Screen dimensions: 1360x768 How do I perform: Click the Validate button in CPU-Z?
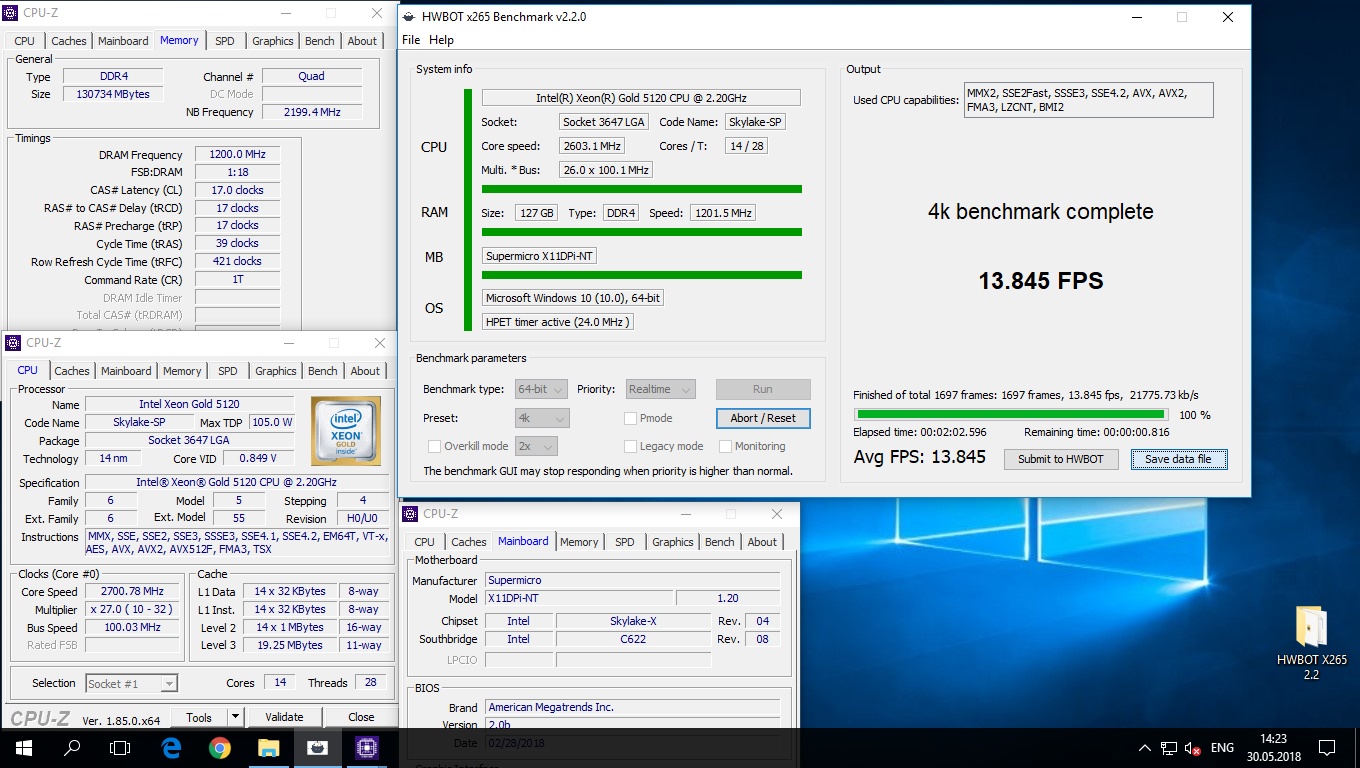[x=284, y=717]
